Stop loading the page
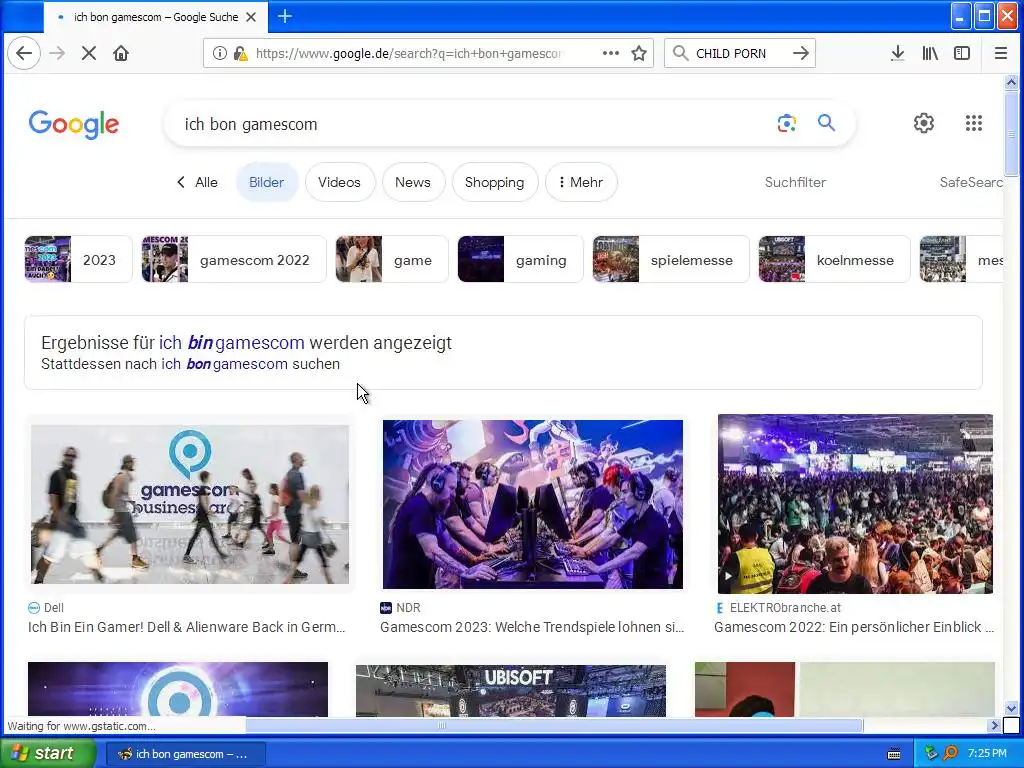 [89, 54]
